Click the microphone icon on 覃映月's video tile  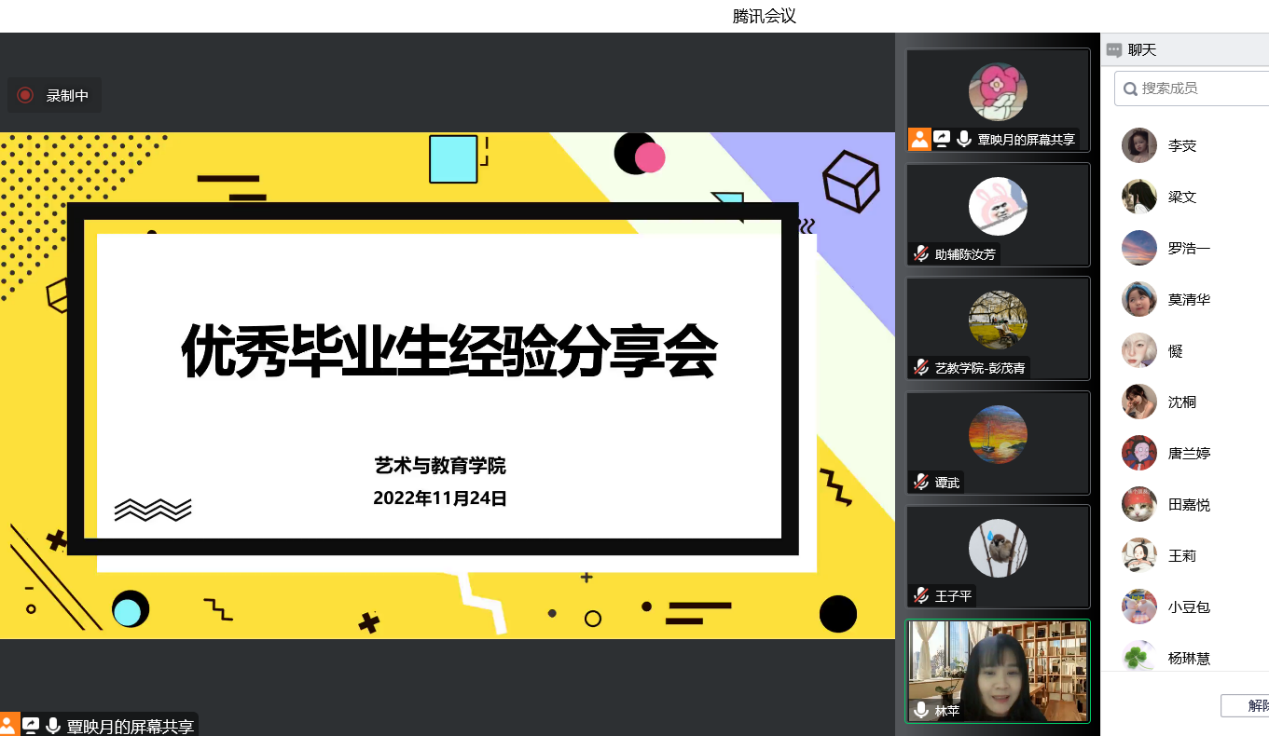(x=964, y=140)
